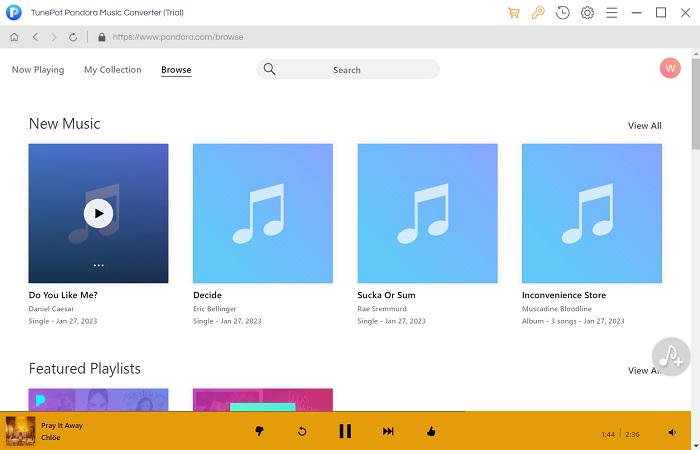Mute the player volume speaker
This screenshot has width=700, height=450.
tap(672, 432)
